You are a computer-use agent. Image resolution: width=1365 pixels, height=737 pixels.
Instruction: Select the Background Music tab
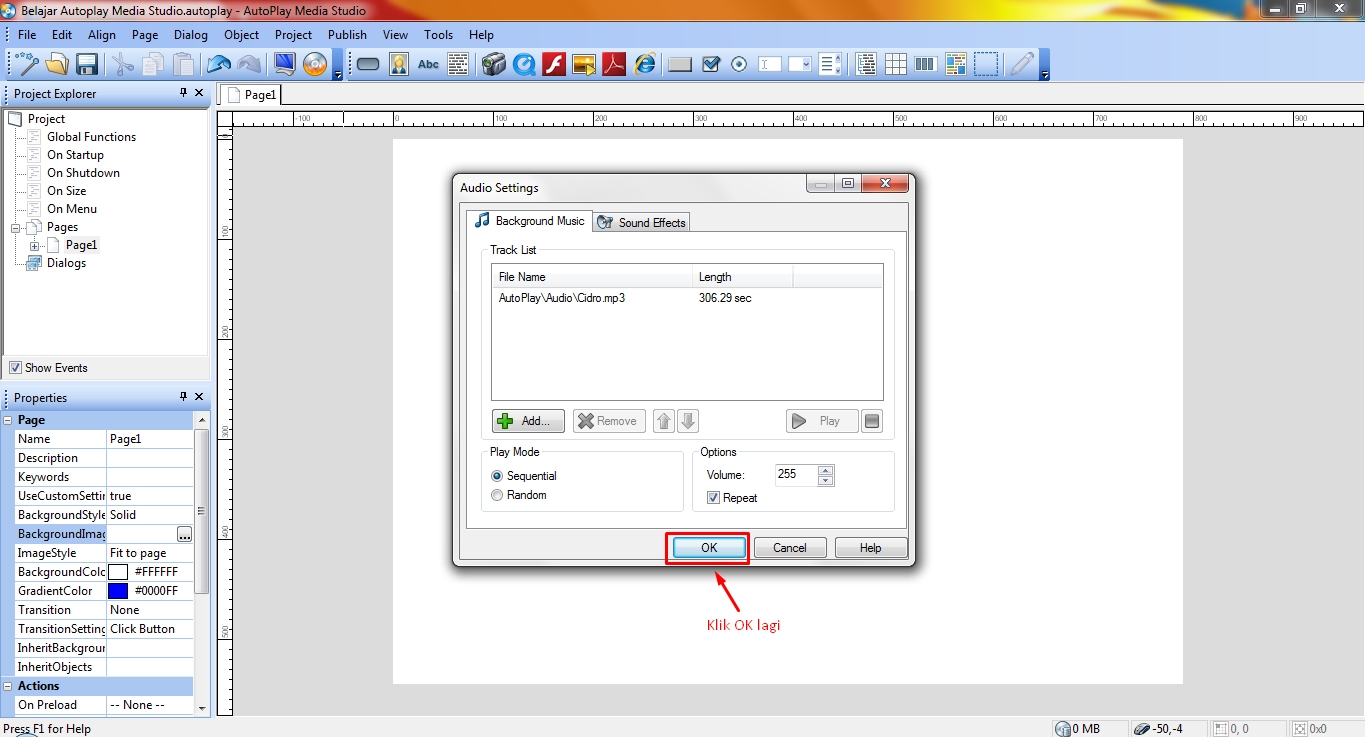529,221
